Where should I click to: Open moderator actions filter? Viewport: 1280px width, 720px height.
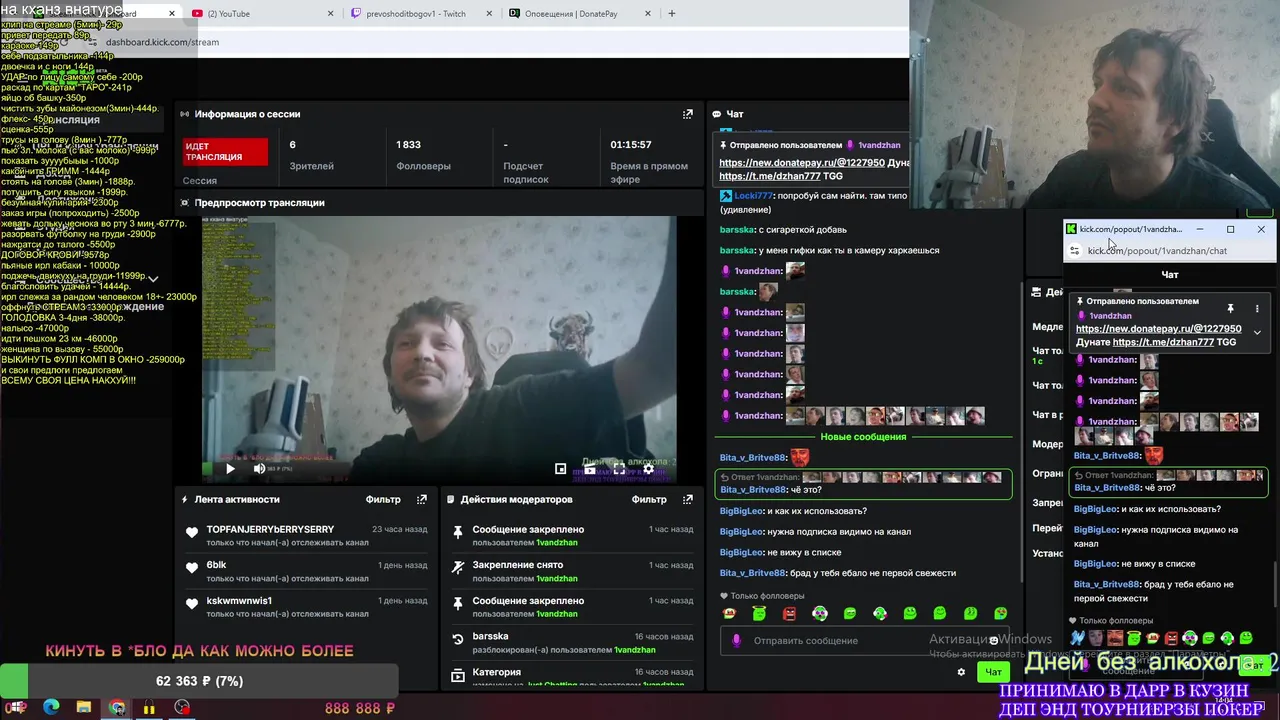[x=649, y=499]
